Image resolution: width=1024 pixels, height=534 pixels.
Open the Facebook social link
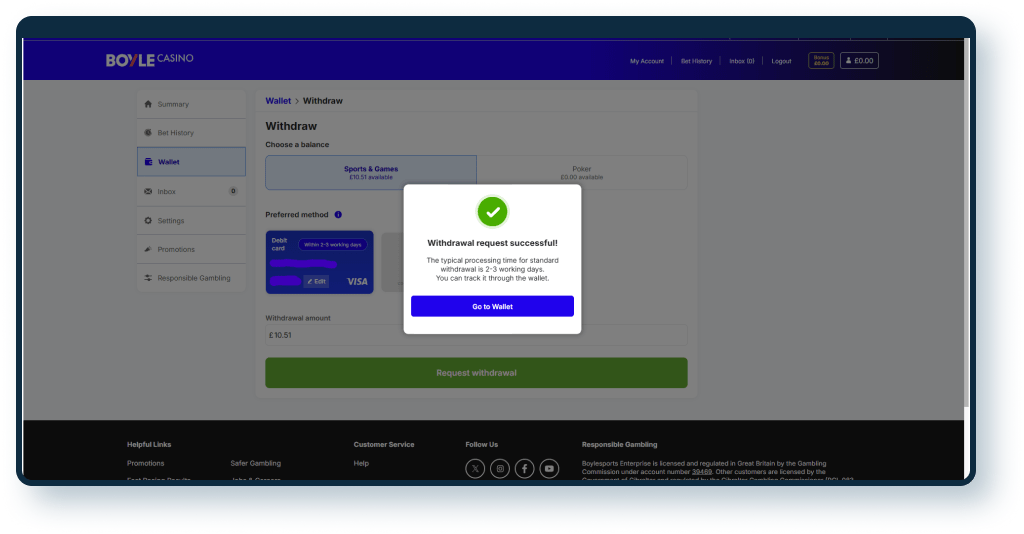[x=524, y=468]
